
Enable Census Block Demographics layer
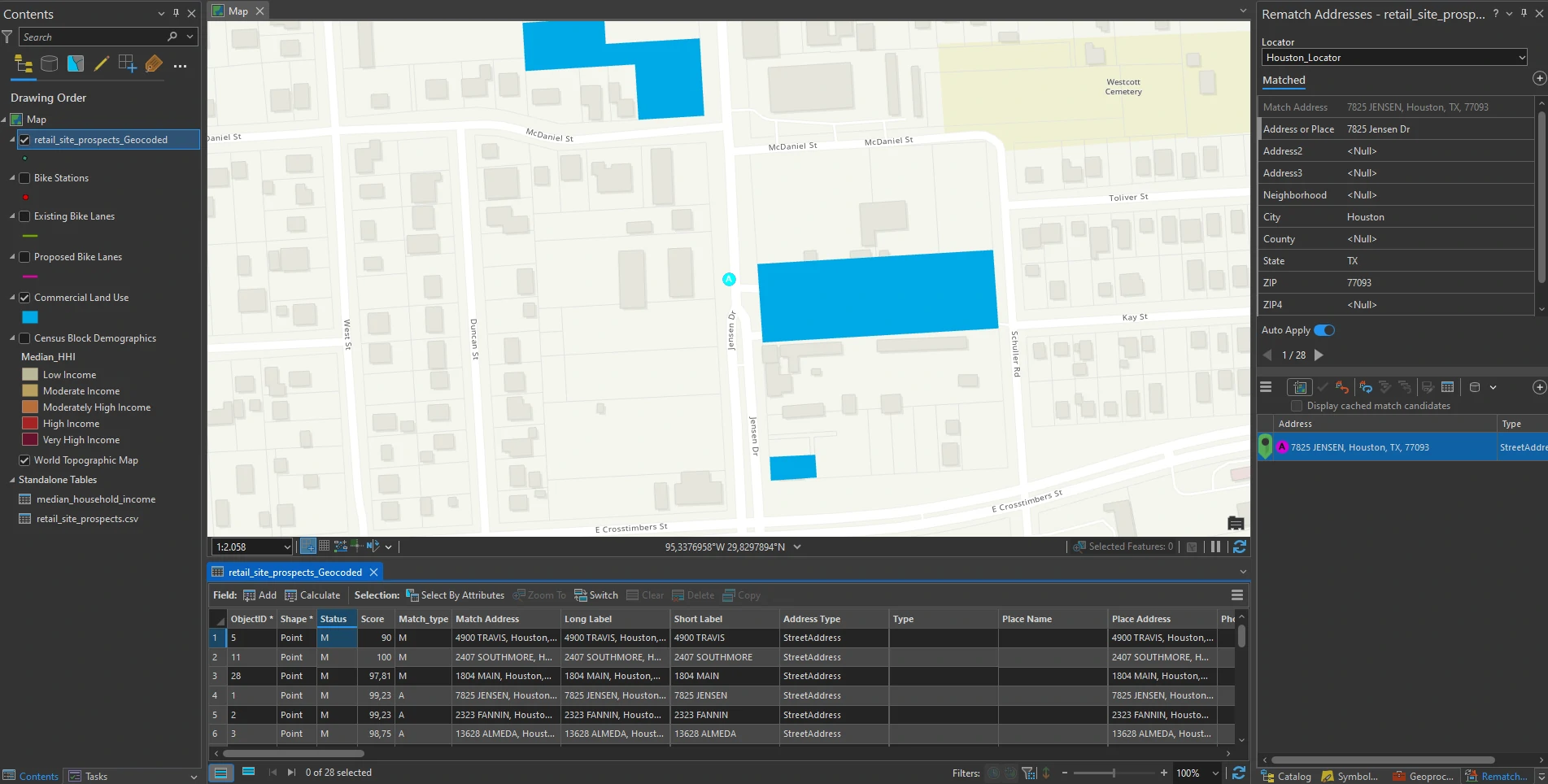[24, 338]
